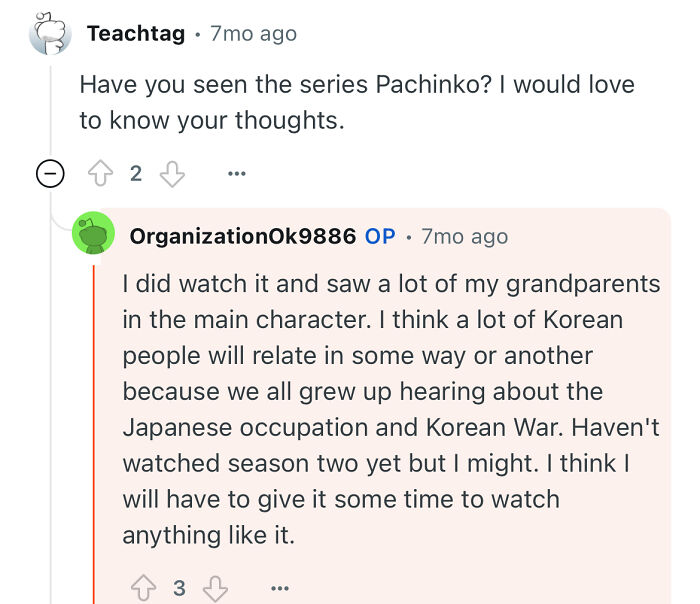Open the timestamp next to the OP badge
The image size is (700, 604).
pos(465,236)
